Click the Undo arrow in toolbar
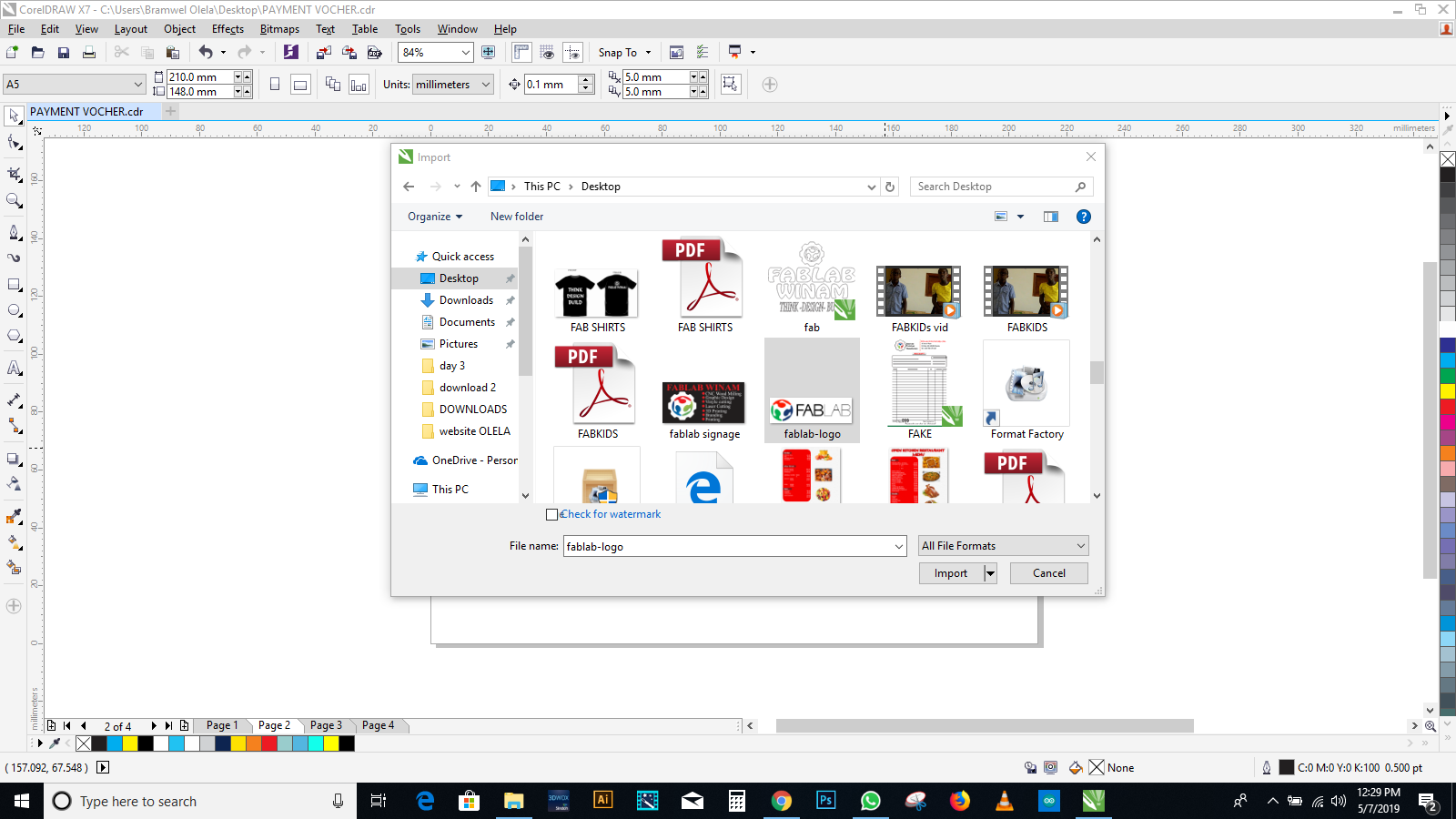 click(x=206, y=53)
